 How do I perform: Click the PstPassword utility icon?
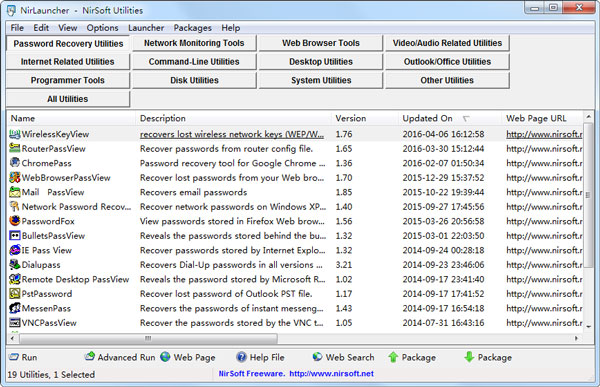coord(15,294)
